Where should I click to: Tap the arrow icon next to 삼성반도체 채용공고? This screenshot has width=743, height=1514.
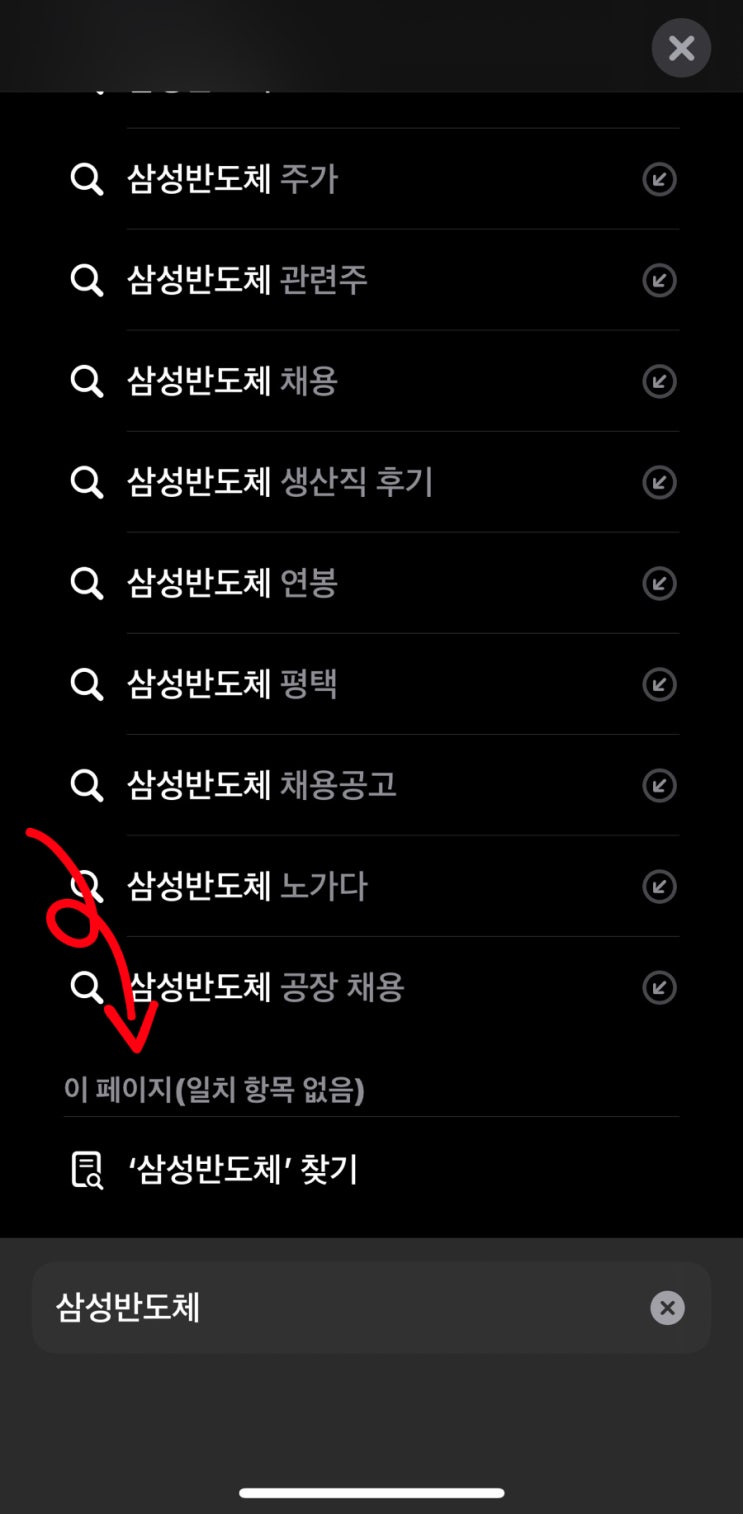pyautogui.click(x=659, y=786)
